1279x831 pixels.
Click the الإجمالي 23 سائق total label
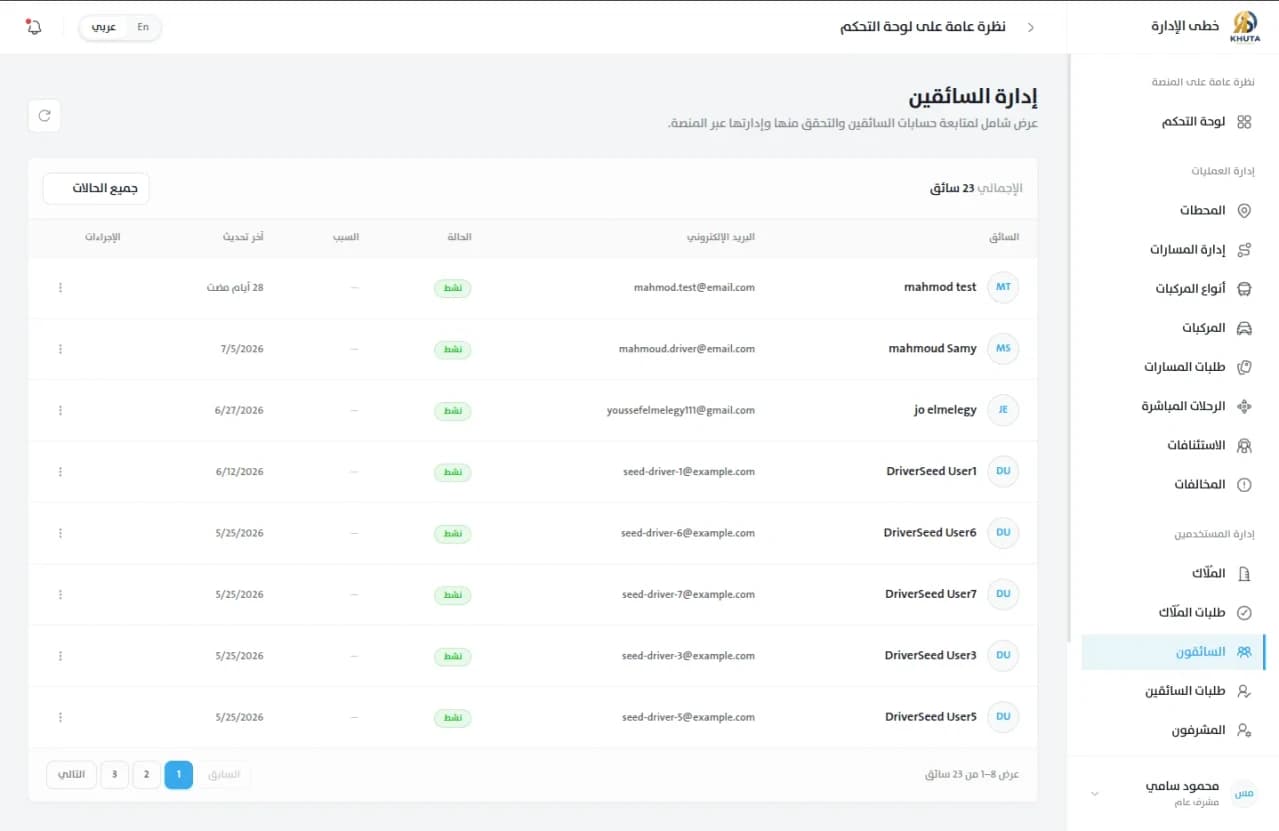(976, 188)
